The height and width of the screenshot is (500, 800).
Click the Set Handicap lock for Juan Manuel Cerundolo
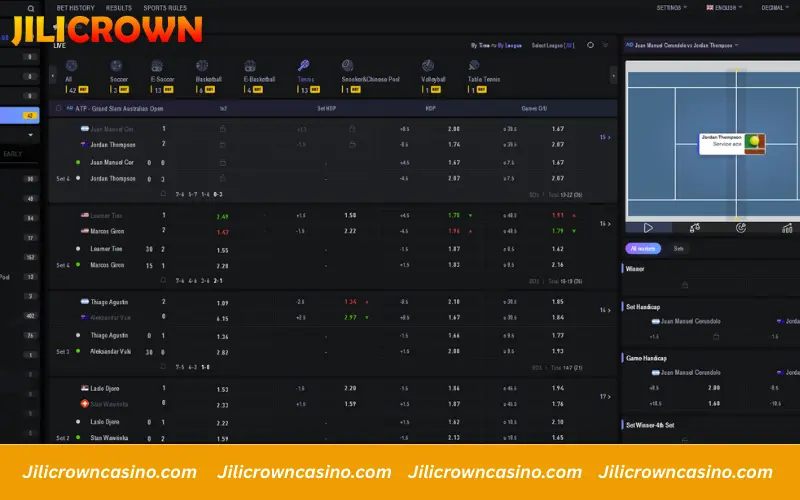[716, 337]
